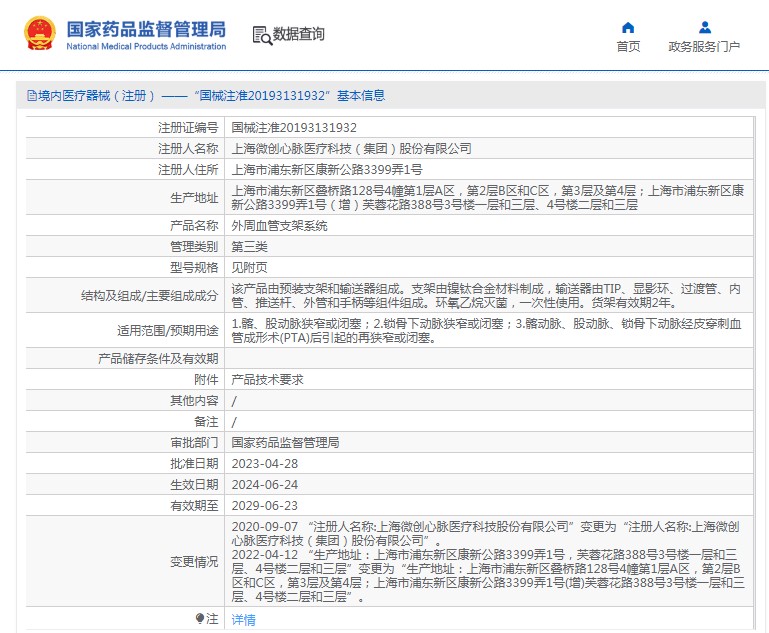Click the 变更情况 label
This screenshot has height=633, width=769.
click(194, 563)
